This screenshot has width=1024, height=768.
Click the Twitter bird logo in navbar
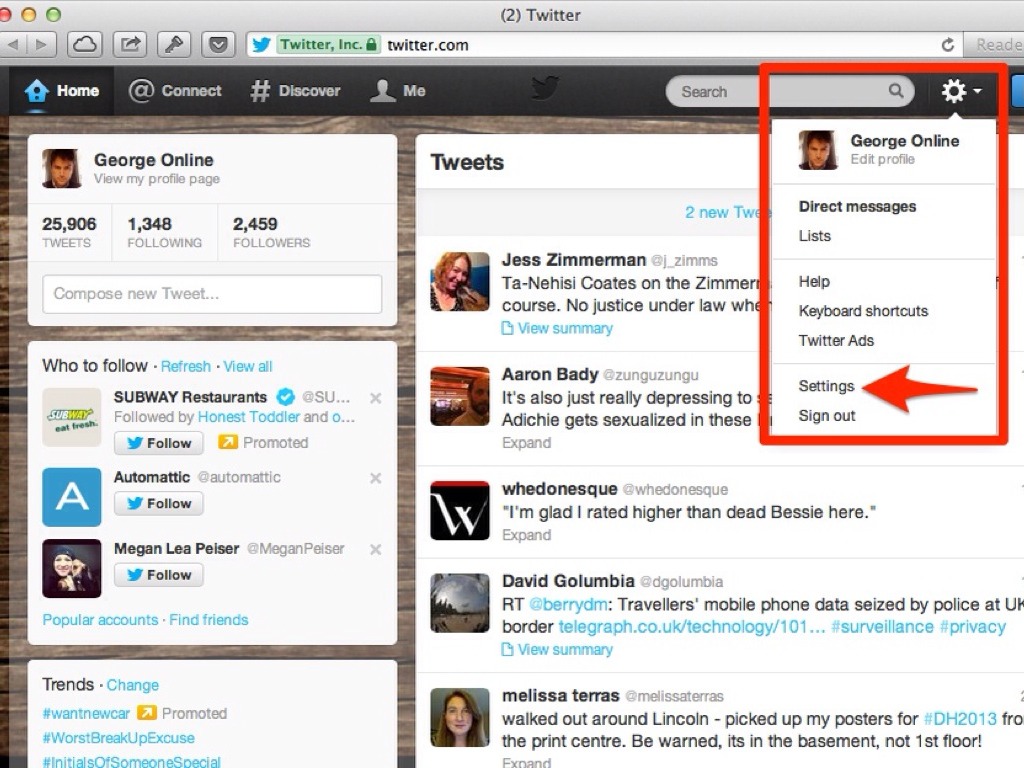tap(545, 90)
